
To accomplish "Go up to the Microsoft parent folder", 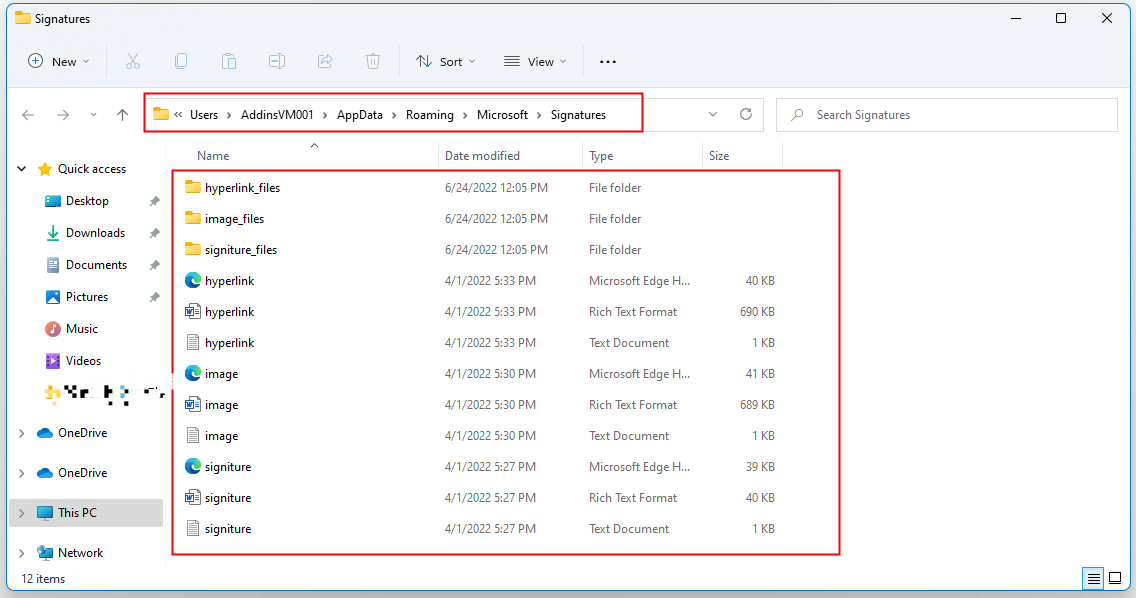I will pos(122,114).
